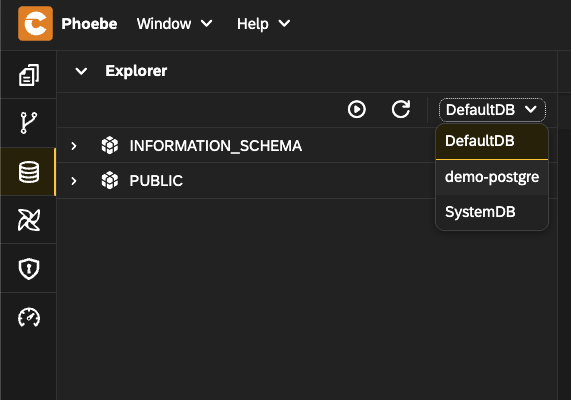571x400 pixels.
Task: Click the orange Phoebe logo icon
Action: (35, 24)
